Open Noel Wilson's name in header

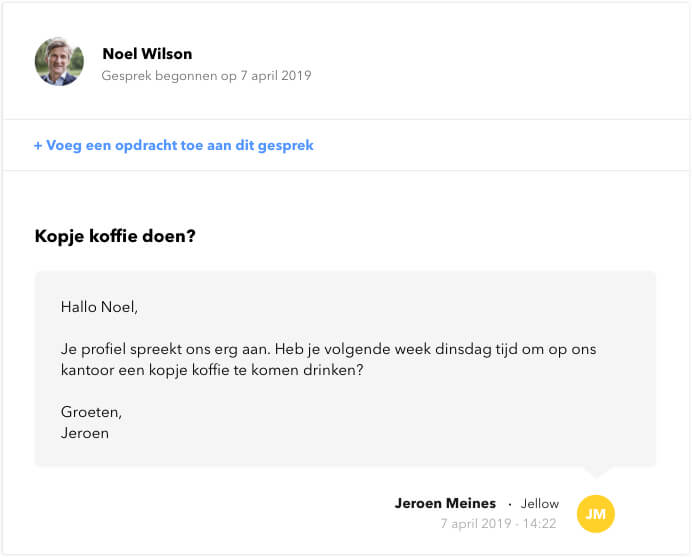[147, 54]
